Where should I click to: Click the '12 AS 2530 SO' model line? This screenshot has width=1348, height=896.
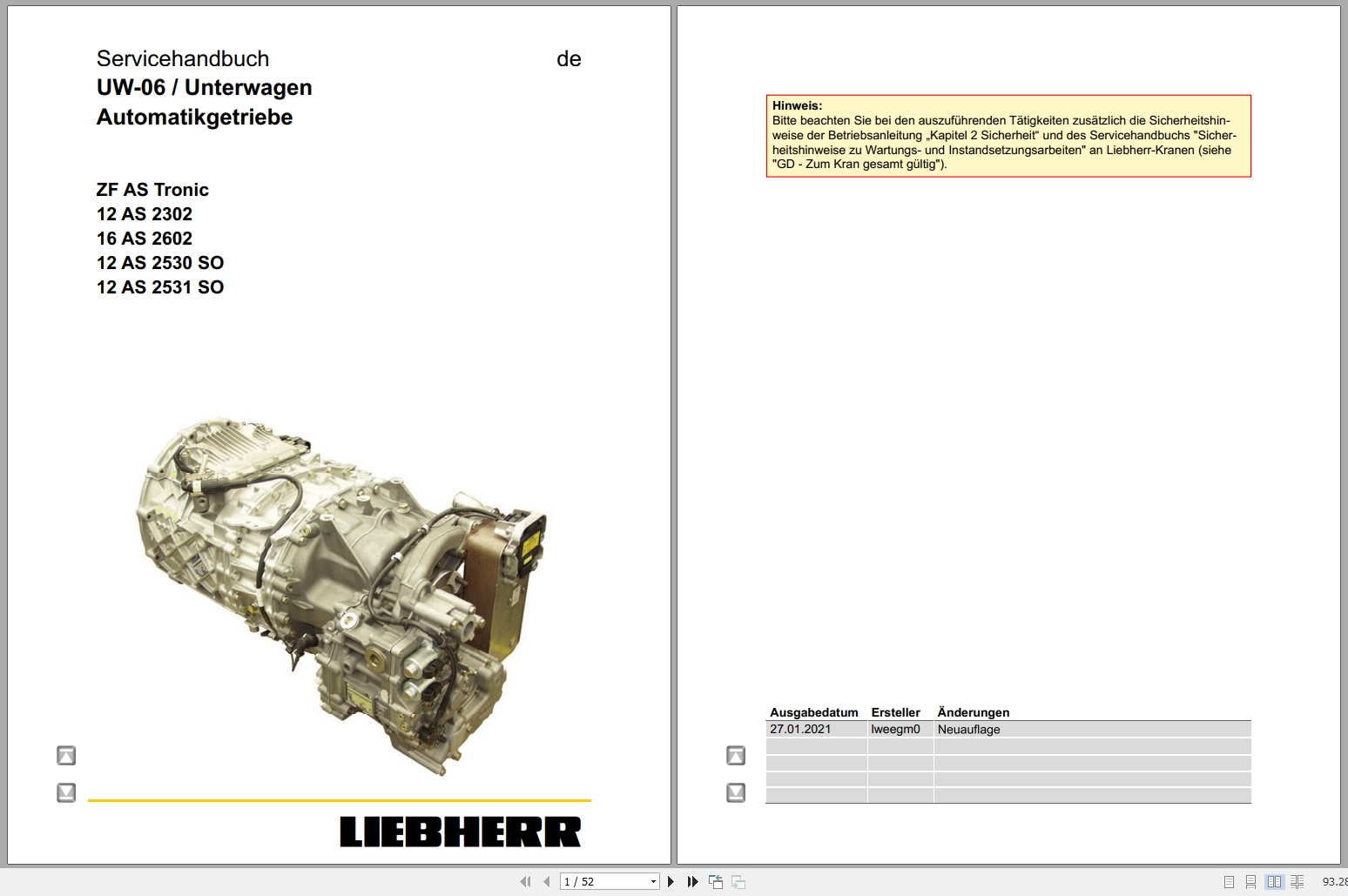160,263
